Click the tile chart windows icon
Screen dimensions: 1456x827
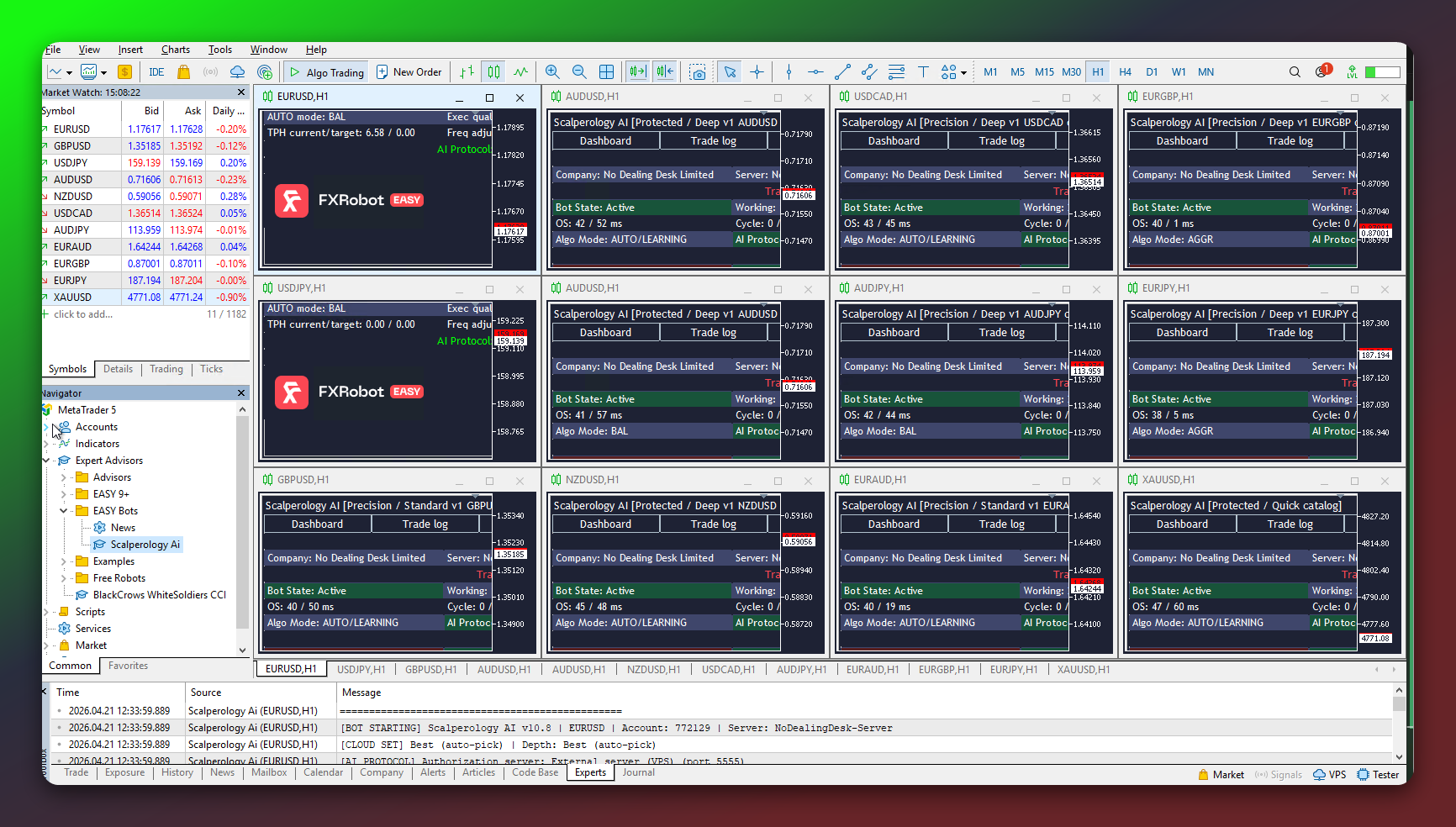coord(606,72)
